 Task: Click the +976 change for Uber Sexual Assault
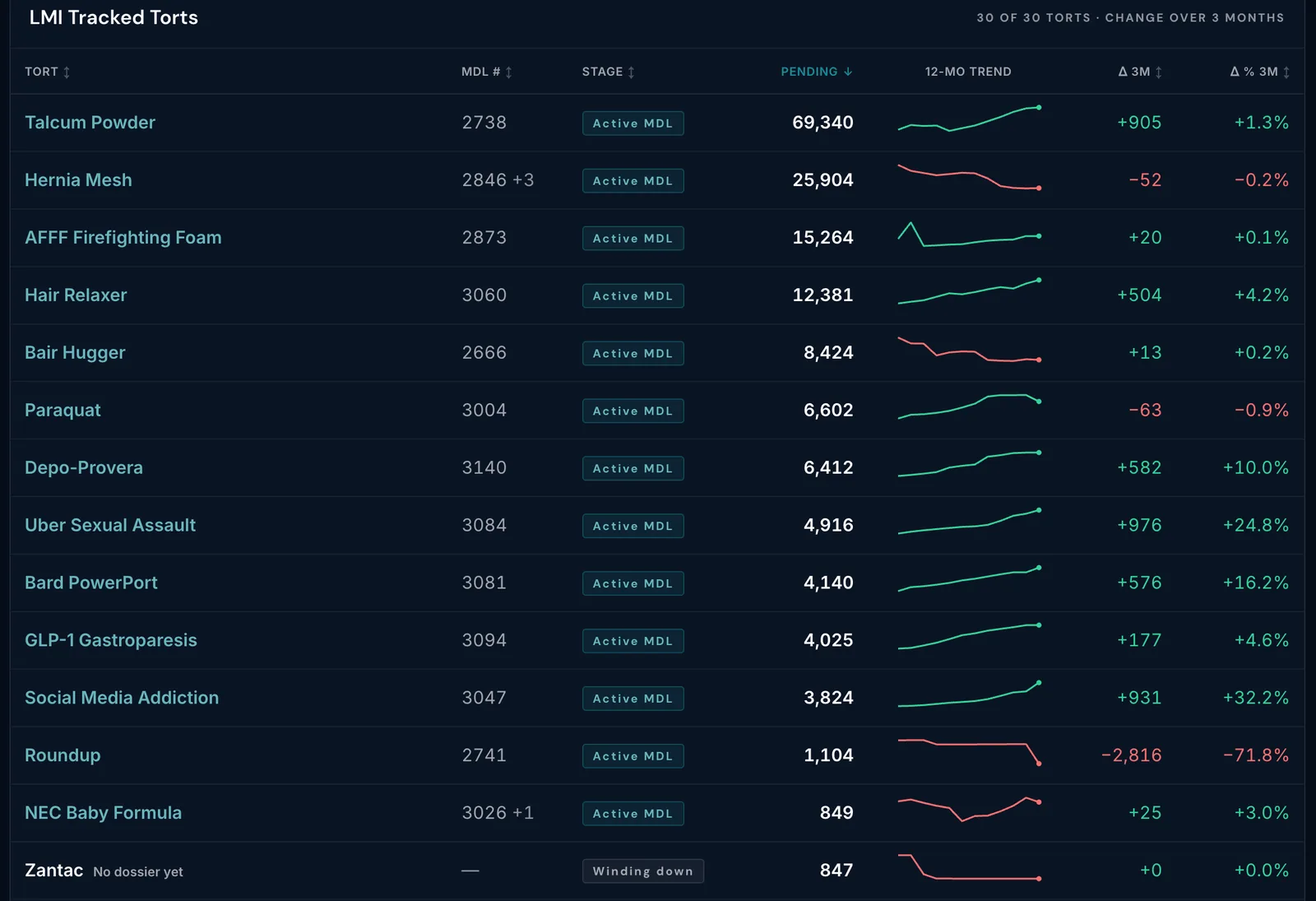pyautogui.click(x=1139, y=525)
